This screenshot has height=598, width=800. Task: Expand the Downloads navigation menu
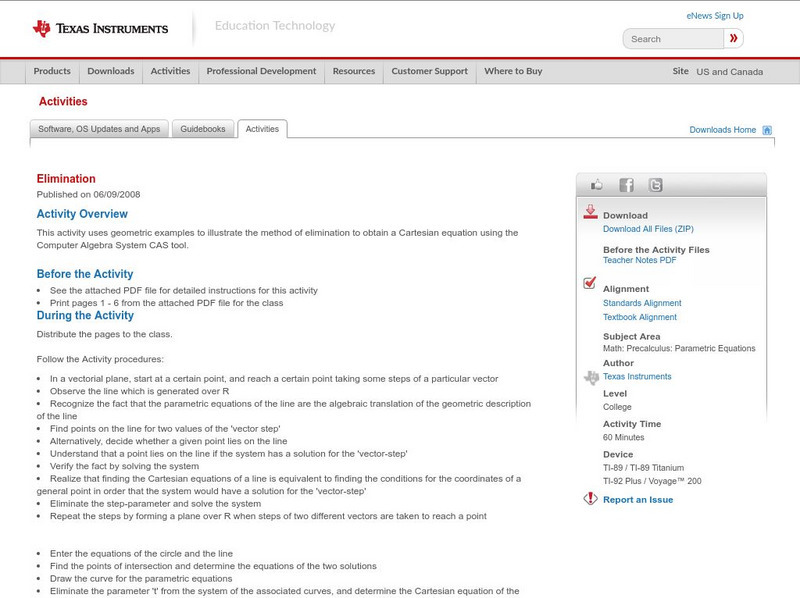[110, 72]
